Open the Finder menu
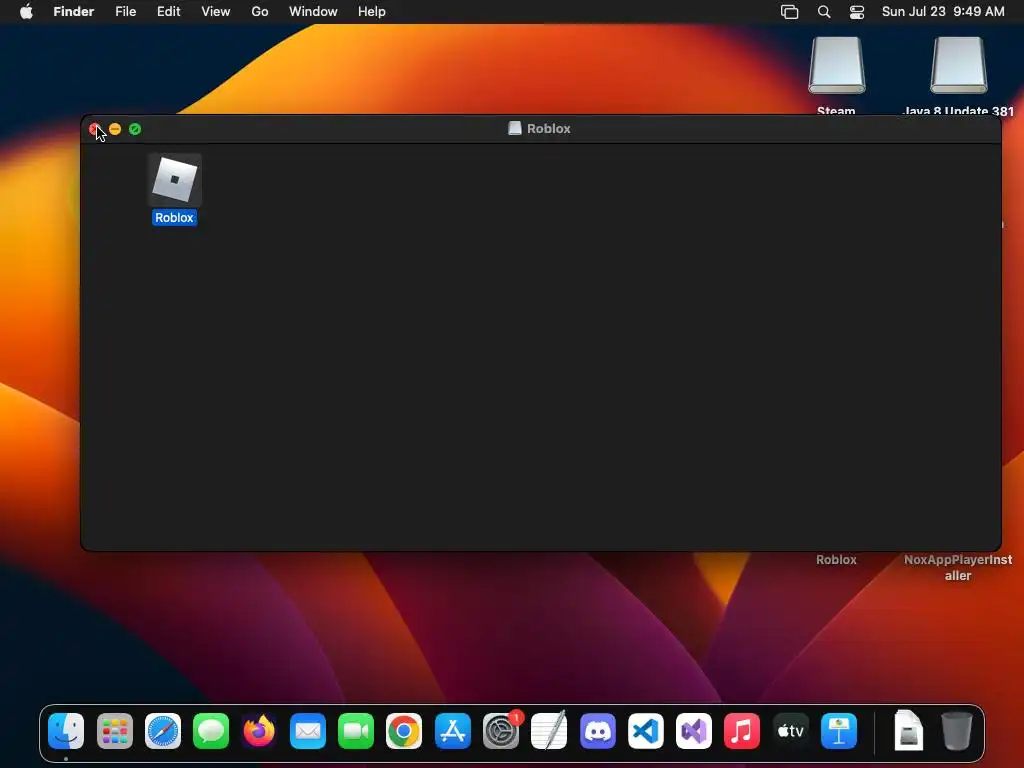1024x768 pixels. click(x=74, y=12)
